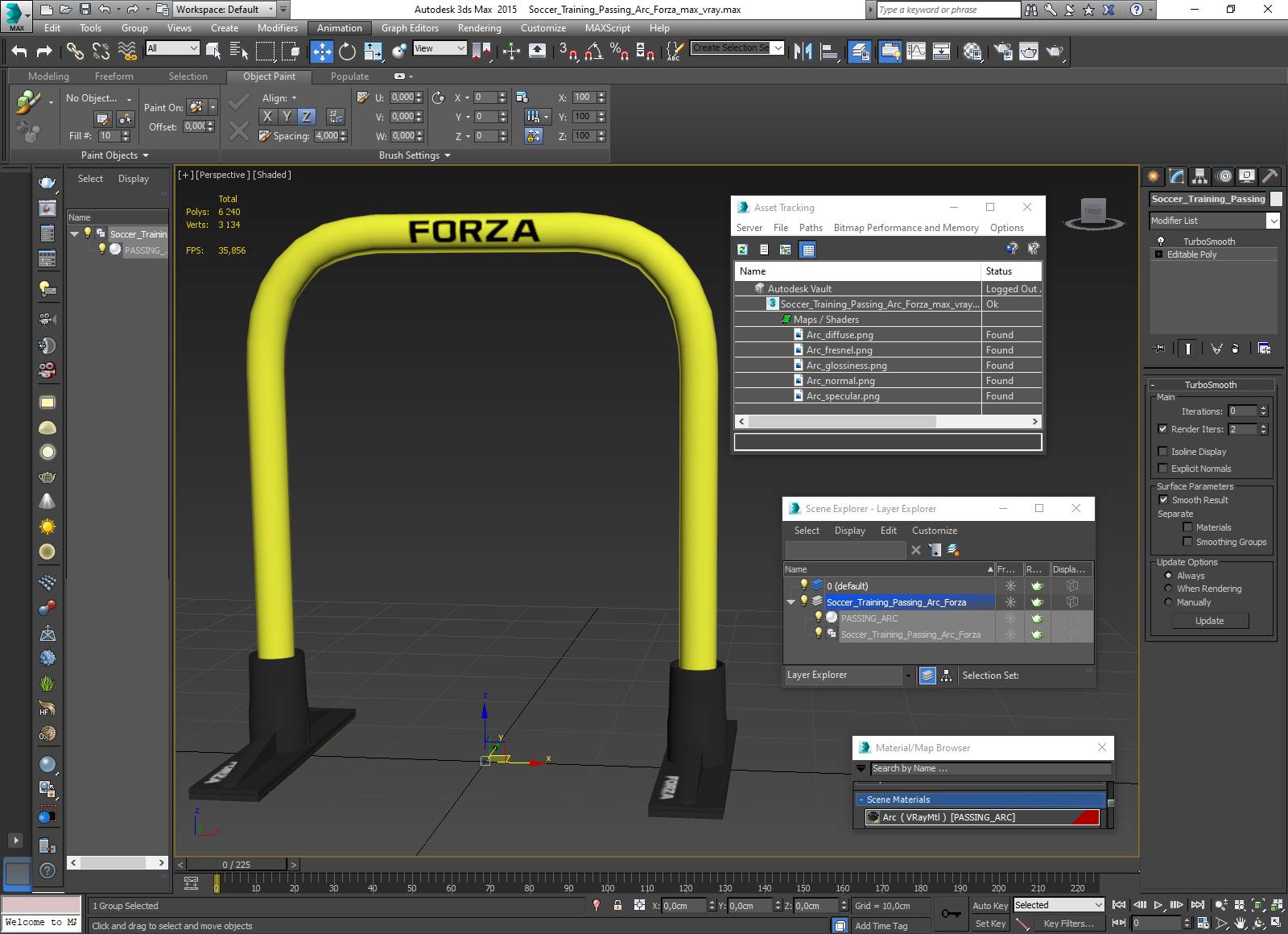1288x934 pixels.
Task: Click the Update button in TurboSmooth
Action: (1209, 621)
